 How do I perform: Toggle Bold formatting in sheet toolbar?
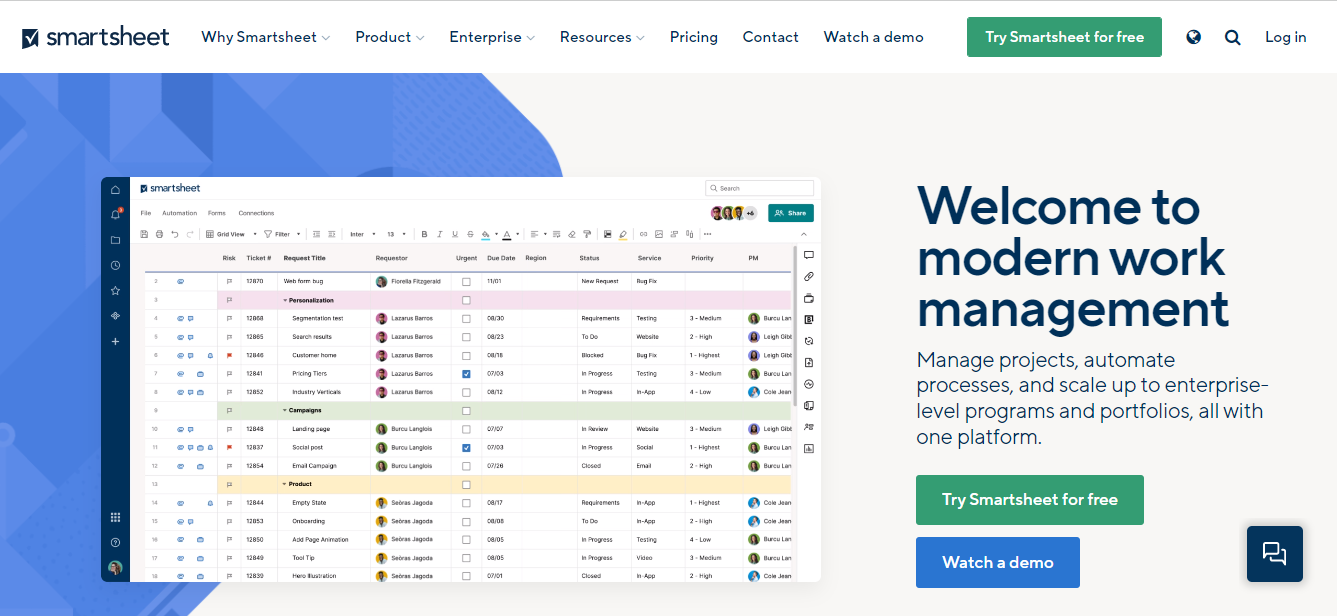click(424, 234)
